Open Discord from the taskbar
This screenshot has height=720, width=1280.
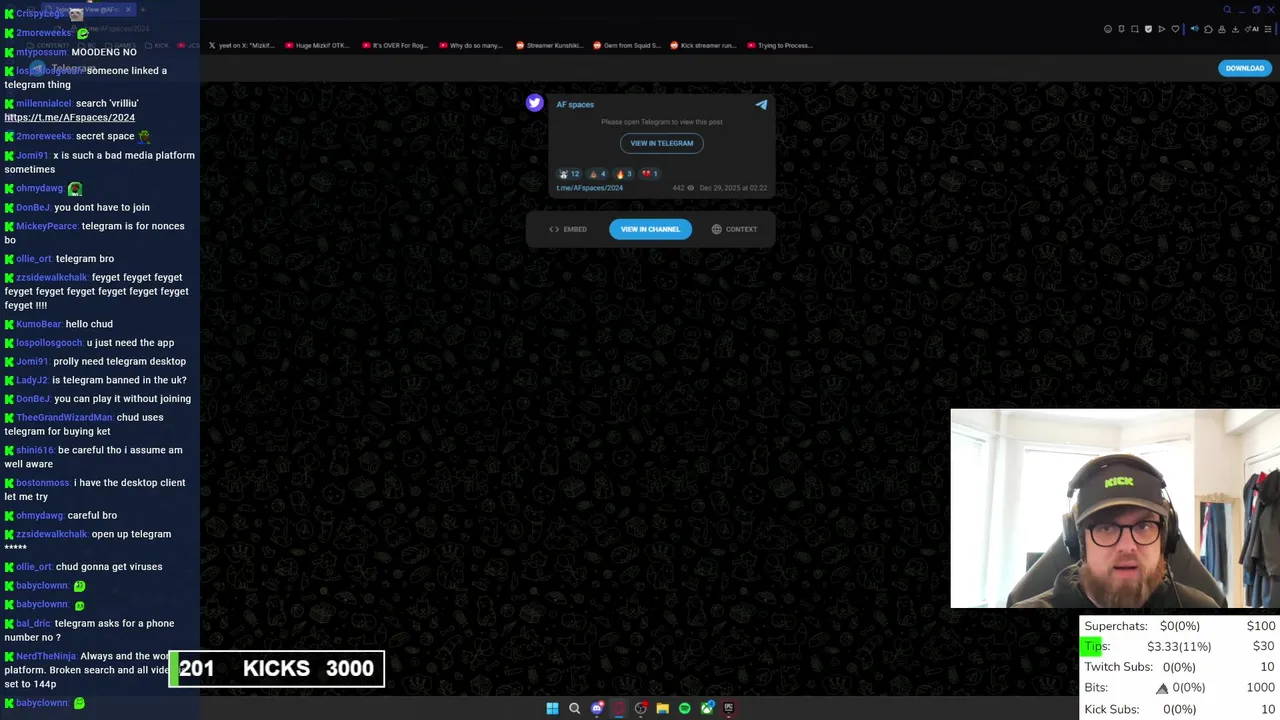pyautogui.click(x=597, y=708)
